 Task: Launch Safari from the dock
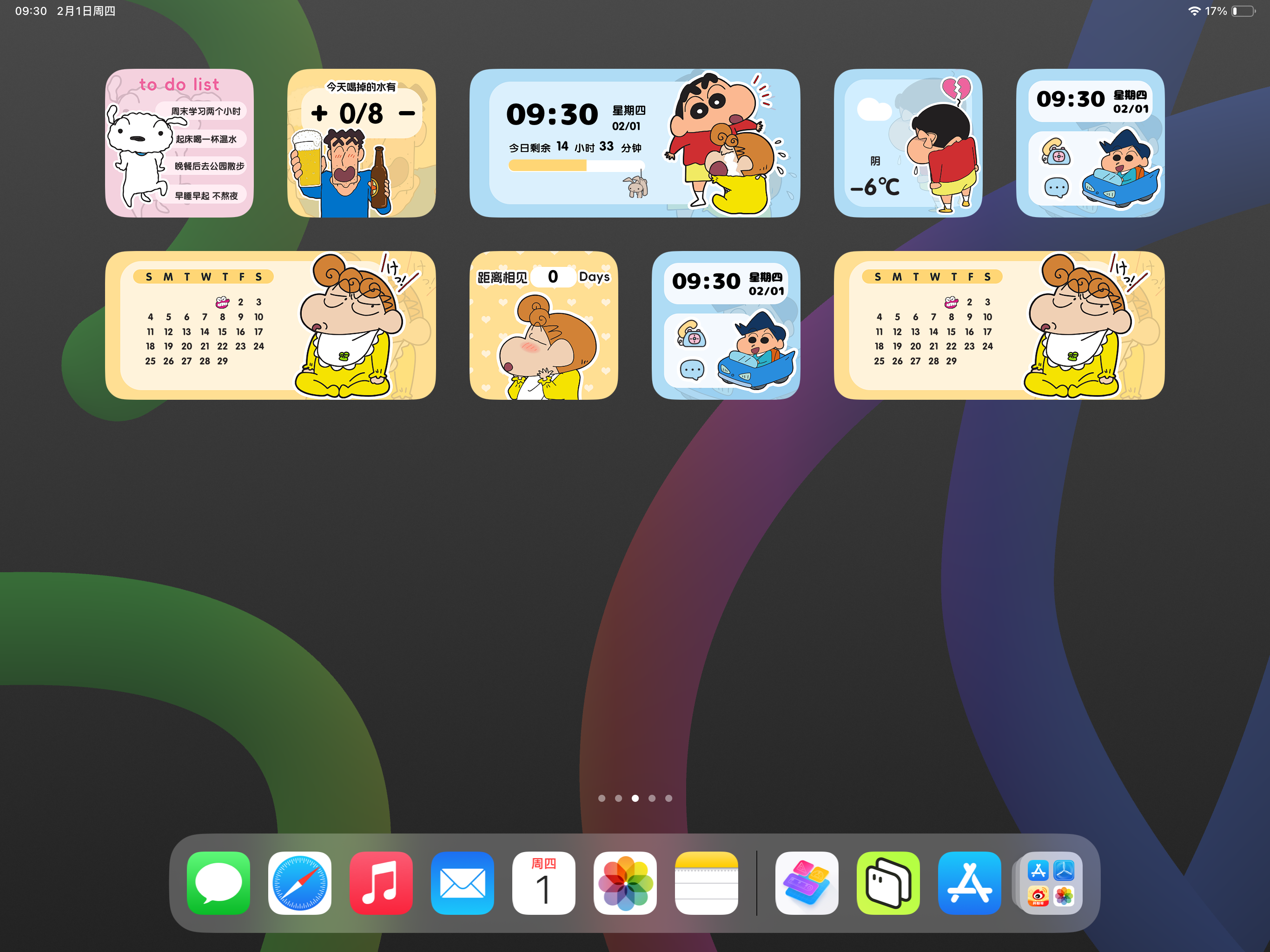pyautogui.click(x=300, y=883)
